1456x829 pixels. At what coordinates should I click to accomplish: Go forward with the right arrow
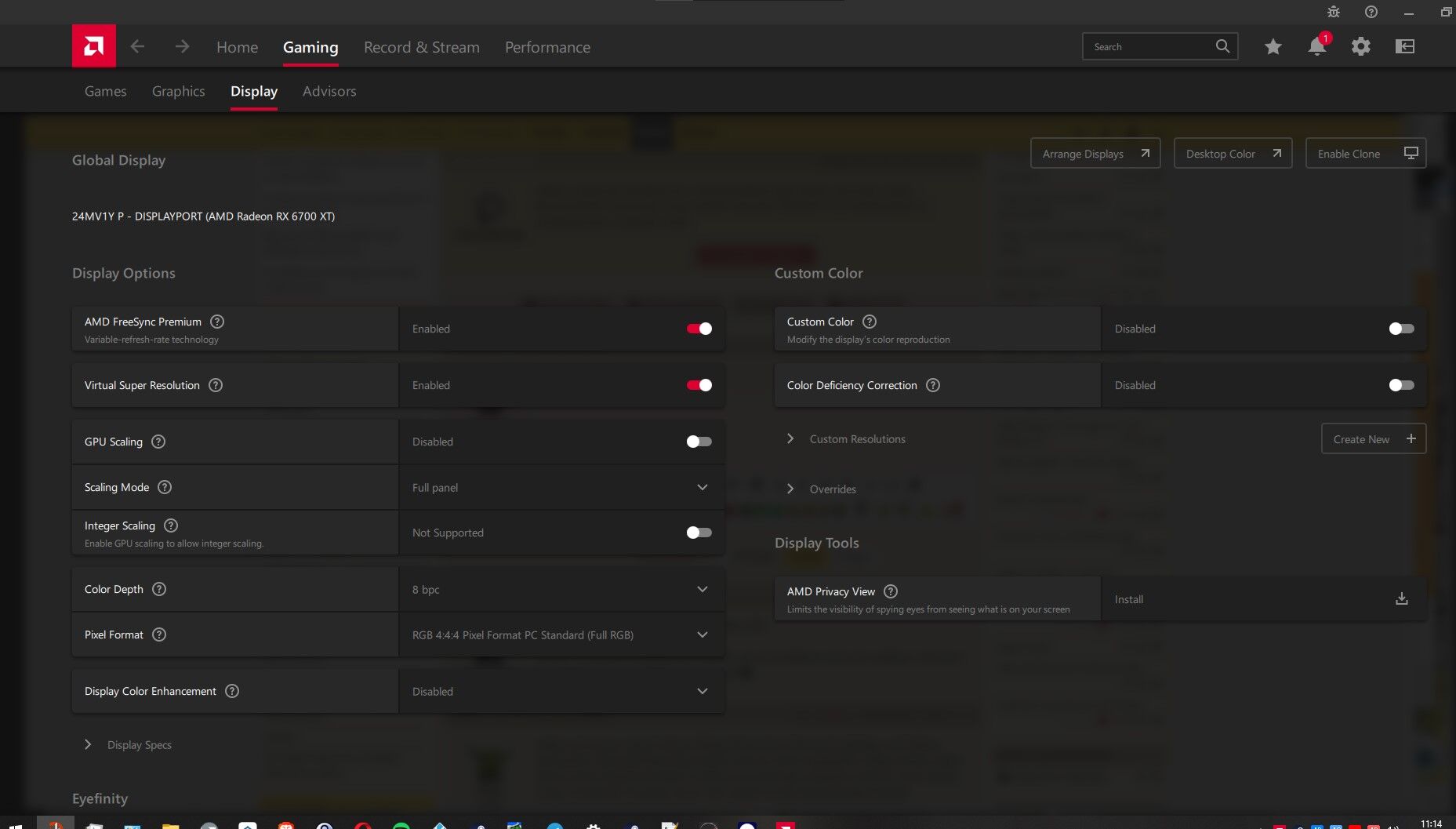pos(182,47)
